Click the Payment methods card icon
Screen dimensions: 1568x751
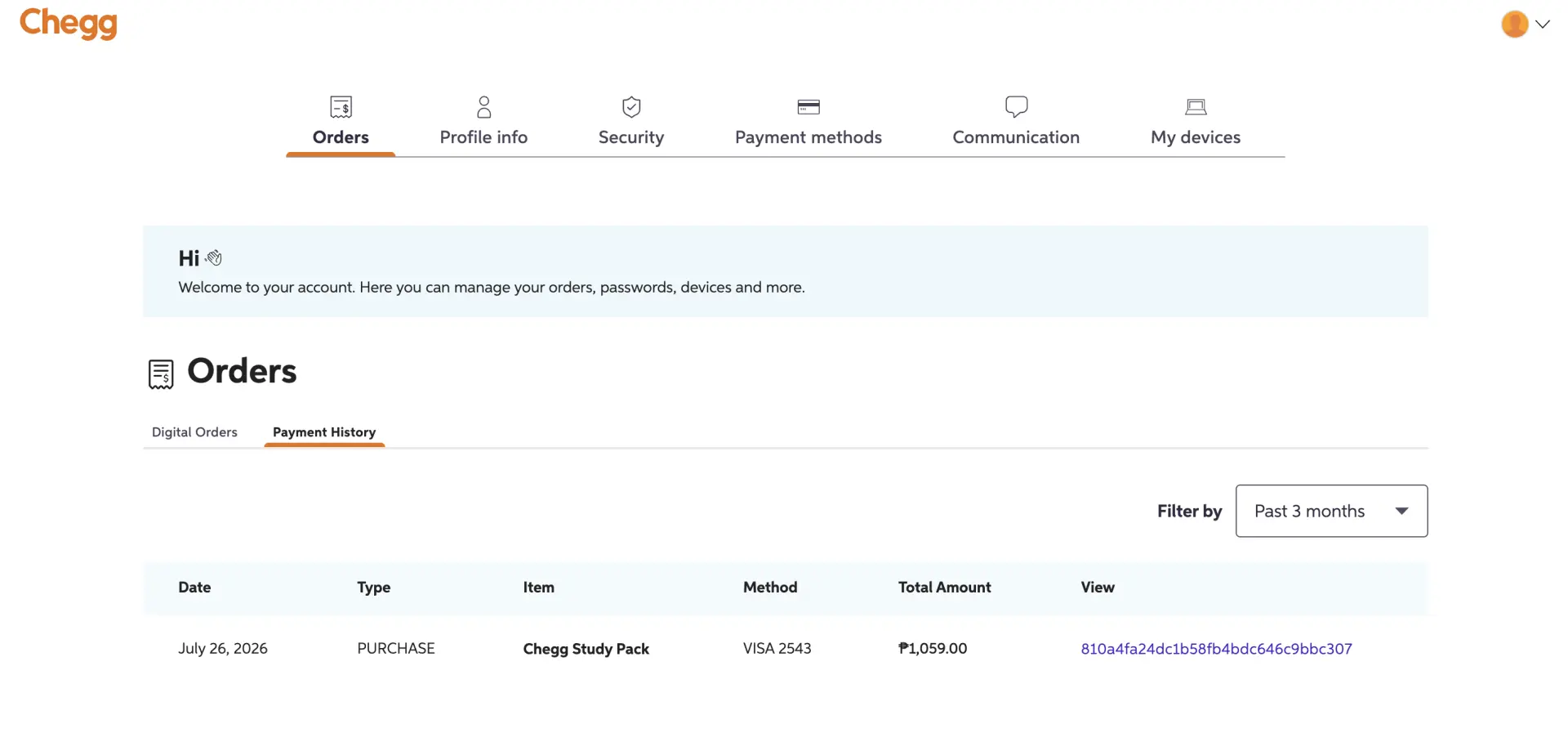(x=808, y=107)
